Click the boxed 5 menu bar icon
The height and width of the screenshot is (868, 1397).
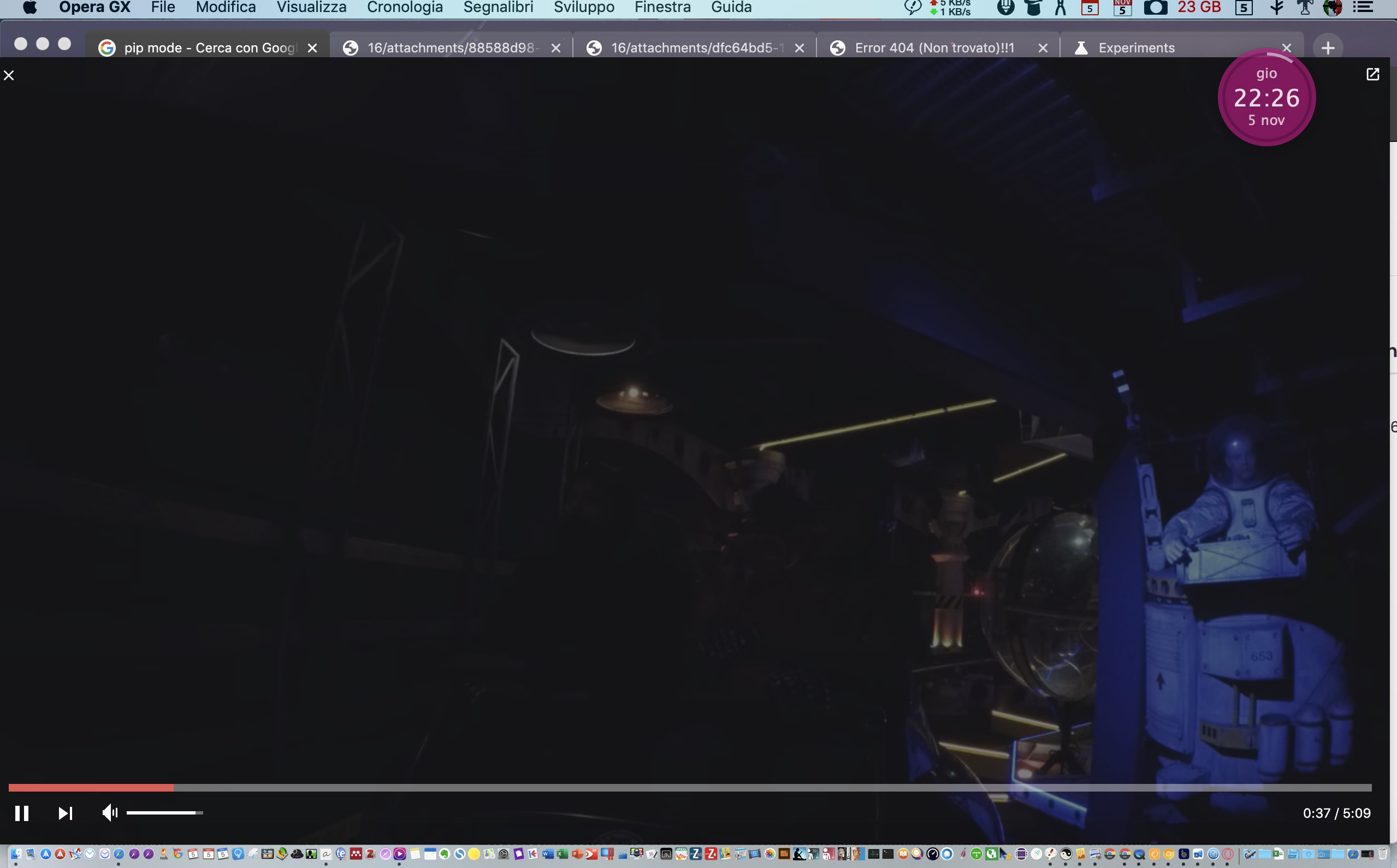1244,8
